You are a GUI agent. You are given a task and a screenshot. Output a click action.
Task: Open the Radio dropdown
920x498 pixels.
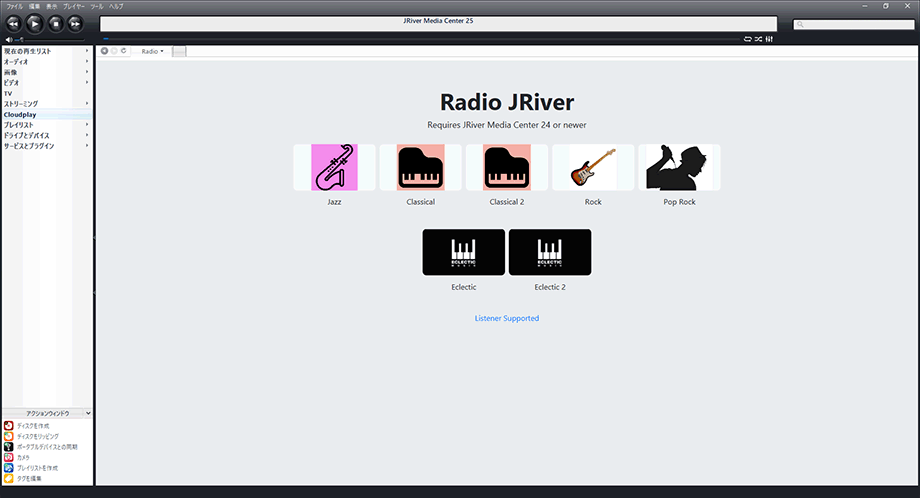click(152, 52)
